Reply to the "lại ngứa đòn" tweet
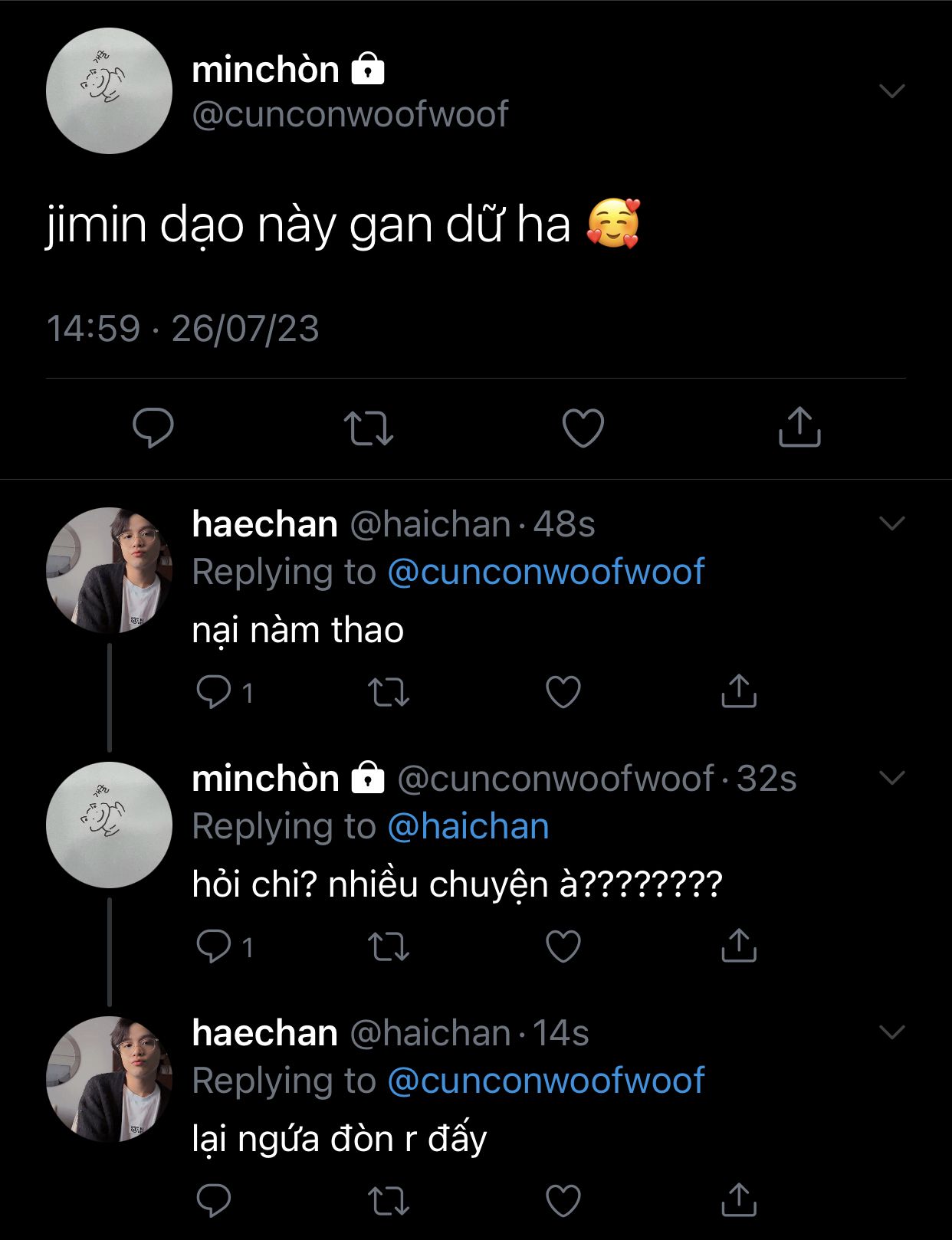The height and width of the screenshot is (1240, 952). [x=214, y=1200]
